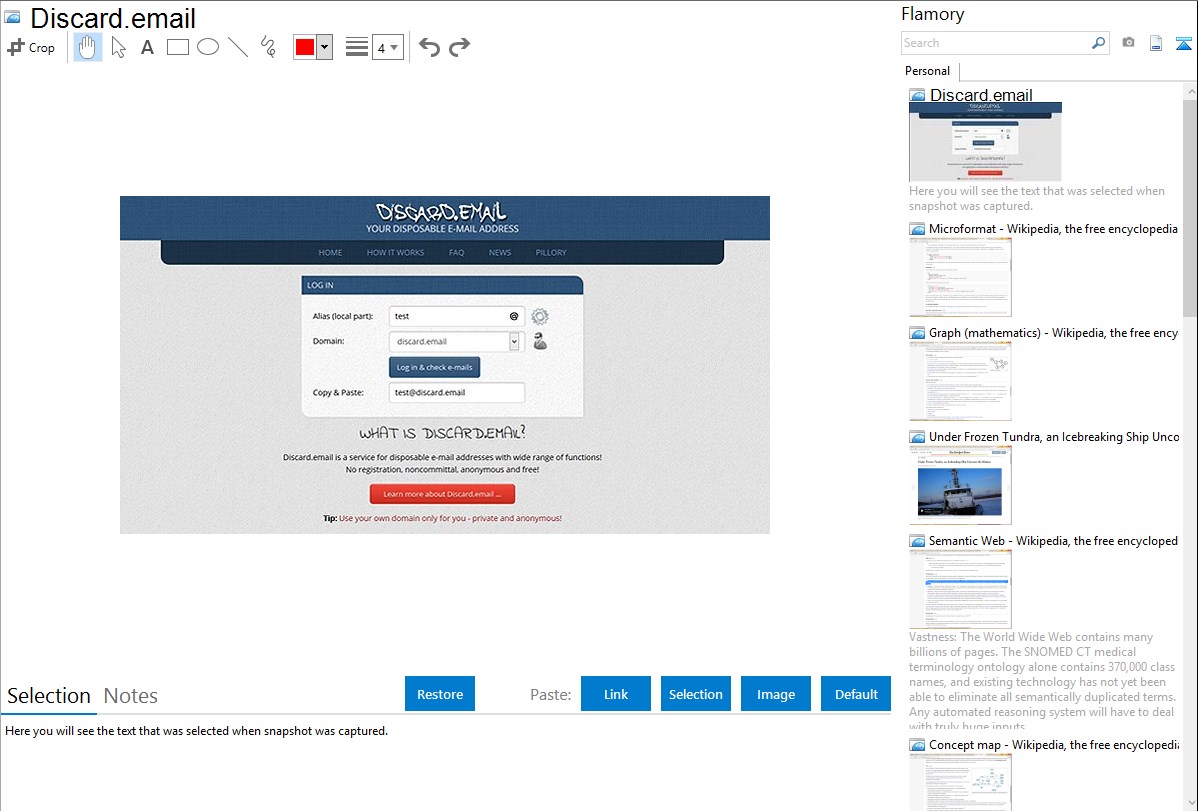Click the large Discard.email snapshot preview image

click(x=445, y=365)
